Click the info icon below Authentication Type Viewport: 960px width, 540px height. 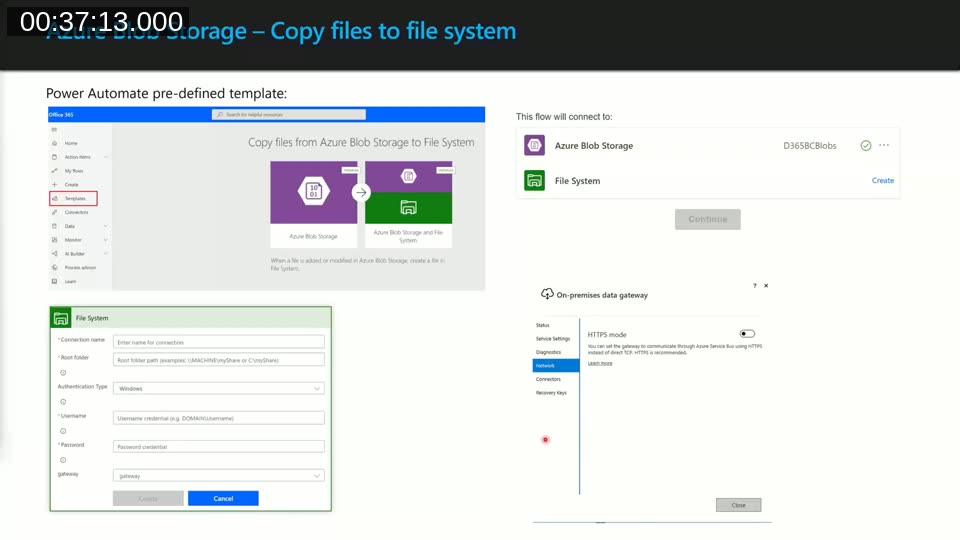point(63,402)
